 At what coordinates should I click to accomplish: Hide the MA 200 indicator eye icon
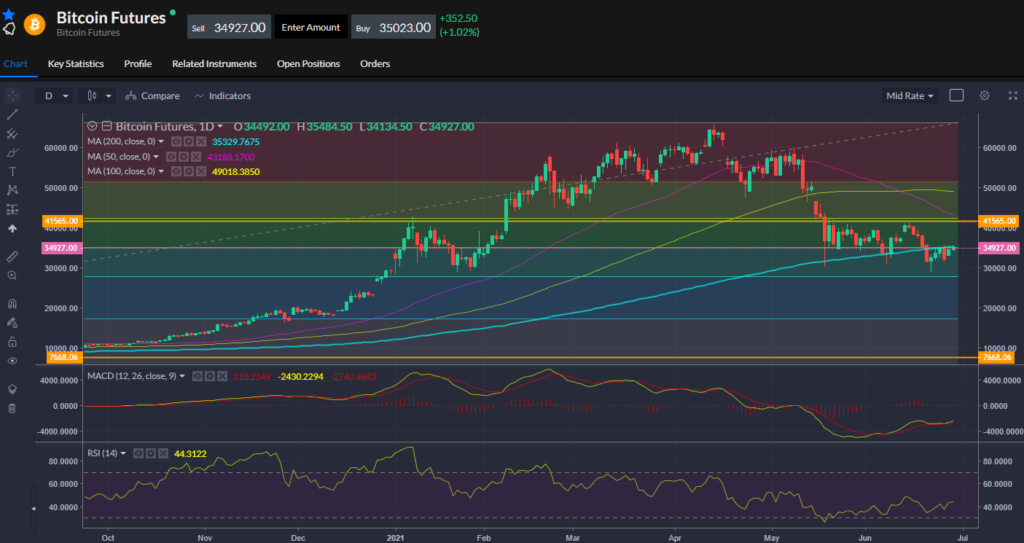pyautogui.click(x=176, y=142)
